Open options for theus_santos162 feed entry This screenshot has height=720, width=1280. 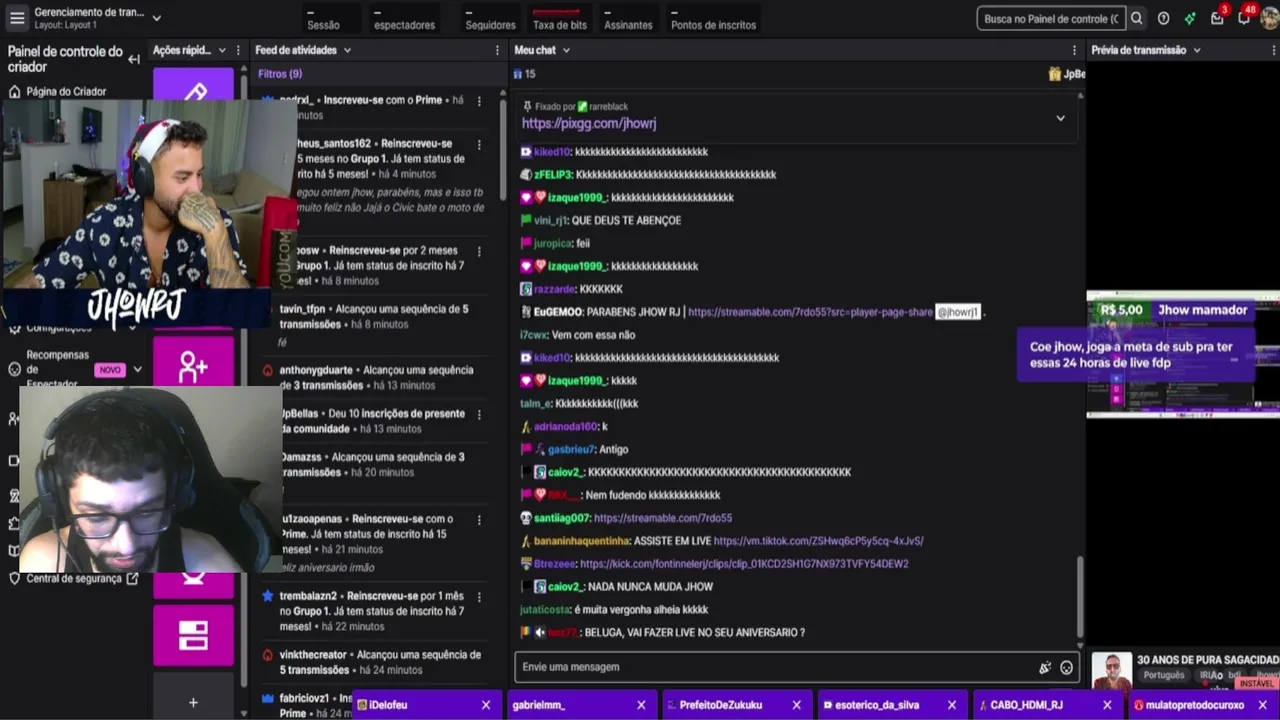point(479,144)
